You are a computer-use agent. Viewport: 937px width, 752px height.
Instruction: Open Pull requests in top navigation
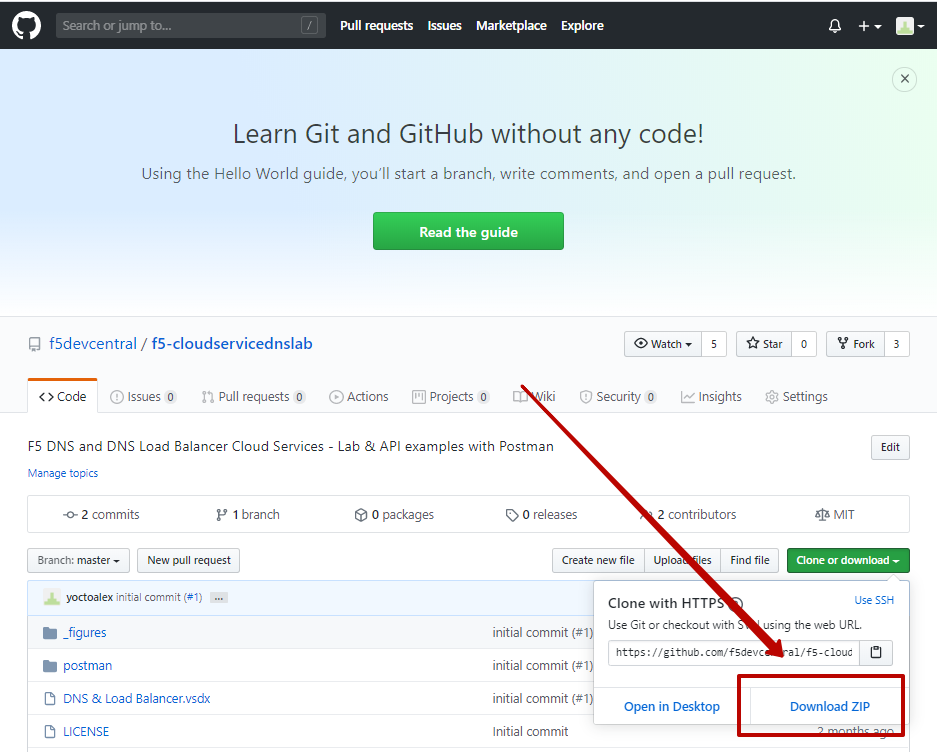(376, 26)
